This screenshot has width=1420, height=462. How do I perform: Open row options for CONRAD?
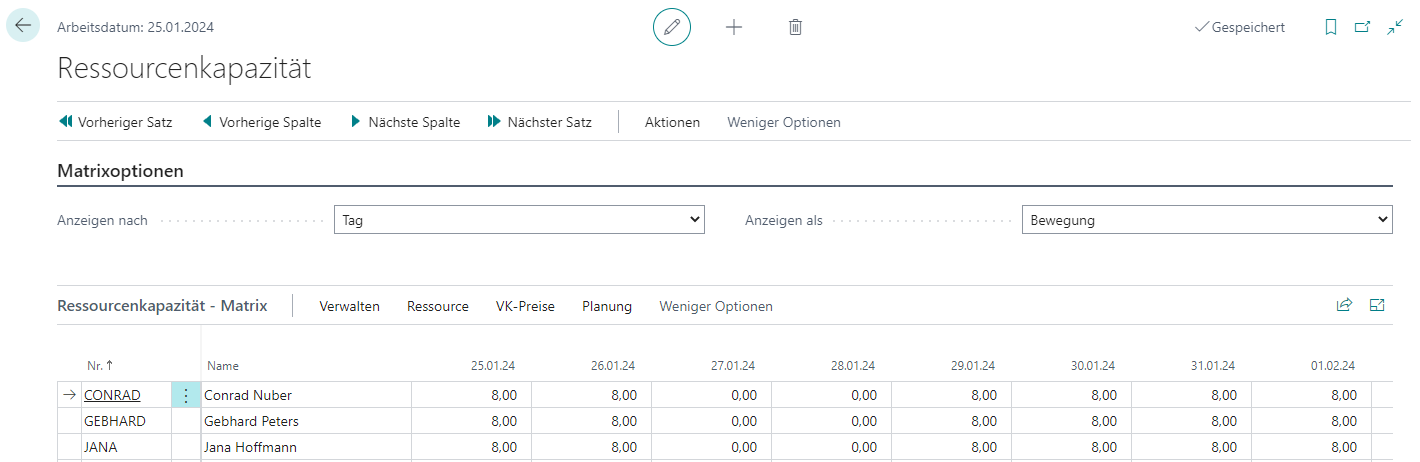coord(185,395)
